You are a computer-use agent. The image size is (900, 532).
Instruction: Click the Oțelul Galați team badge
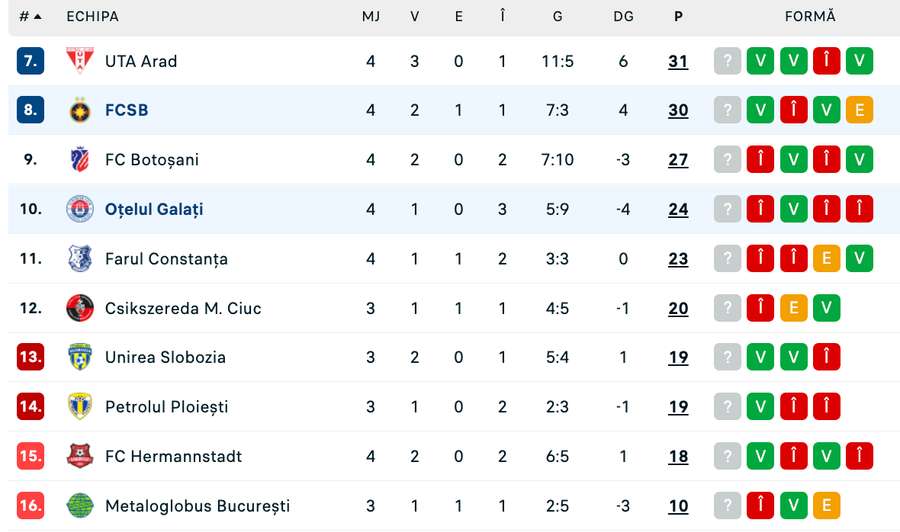79,209
